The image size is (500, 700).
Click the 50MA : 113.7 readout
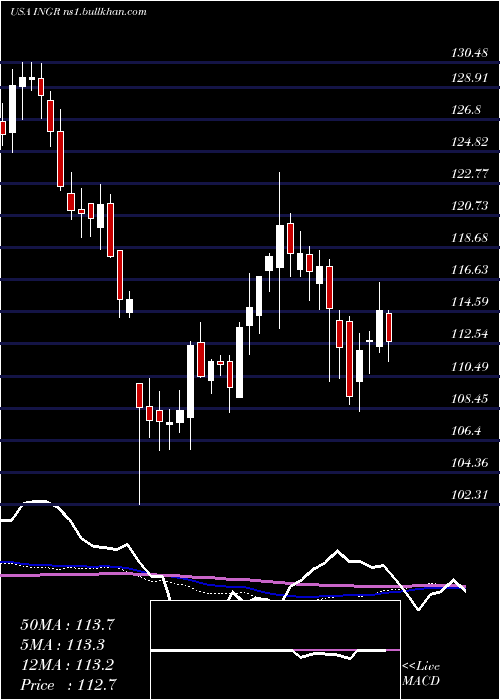pyautogui.click(x=68, y=625)
